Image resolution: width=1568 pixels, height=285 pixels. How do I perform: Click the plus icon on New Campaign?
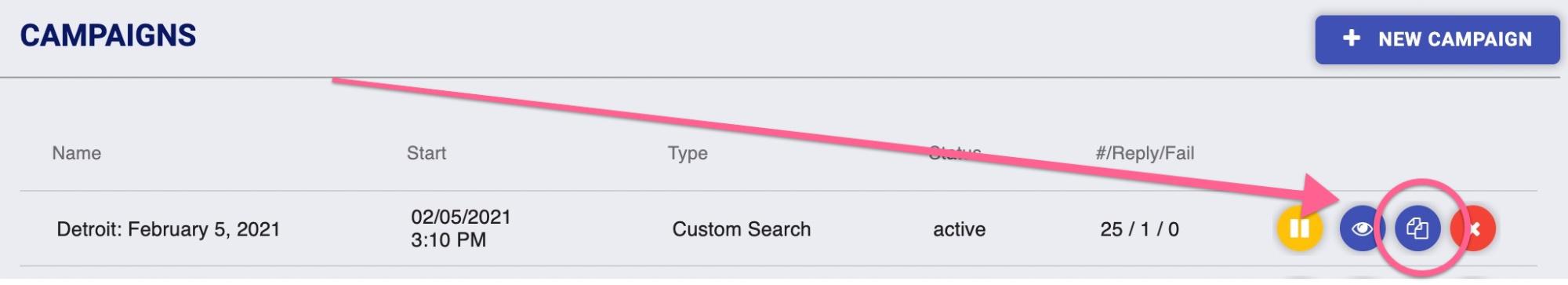point(1352,38)
